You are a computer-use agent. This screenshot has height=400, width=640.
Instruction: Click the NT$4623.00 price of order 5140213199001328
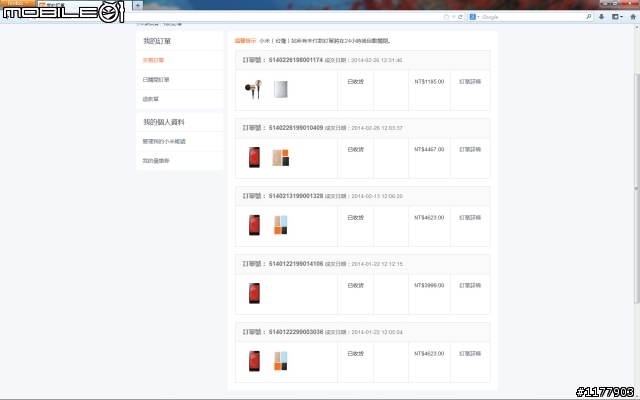[429, 218]
